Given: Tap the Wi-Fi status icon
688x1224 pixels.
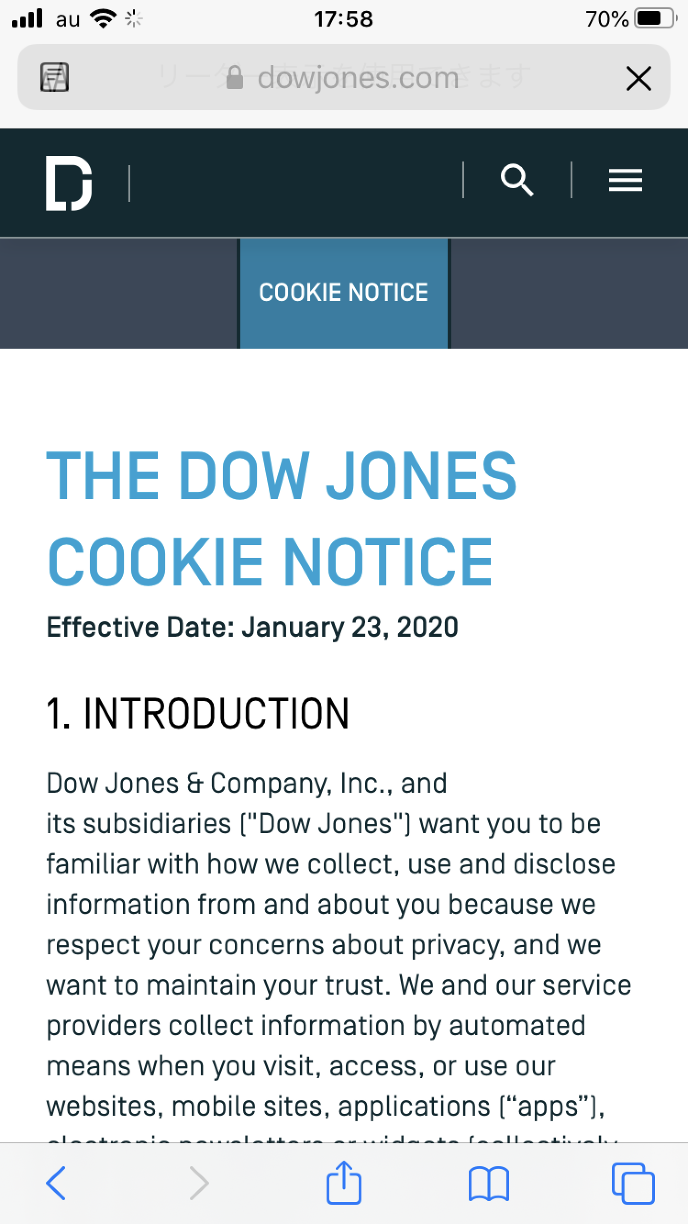Looking at the screenshot, I should pyautogui.click(x=102, y=19).
